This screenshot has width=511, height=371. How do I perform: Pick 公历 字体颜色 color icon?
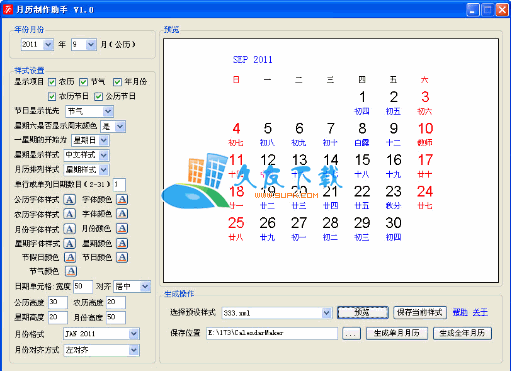[x=122, y=200]
